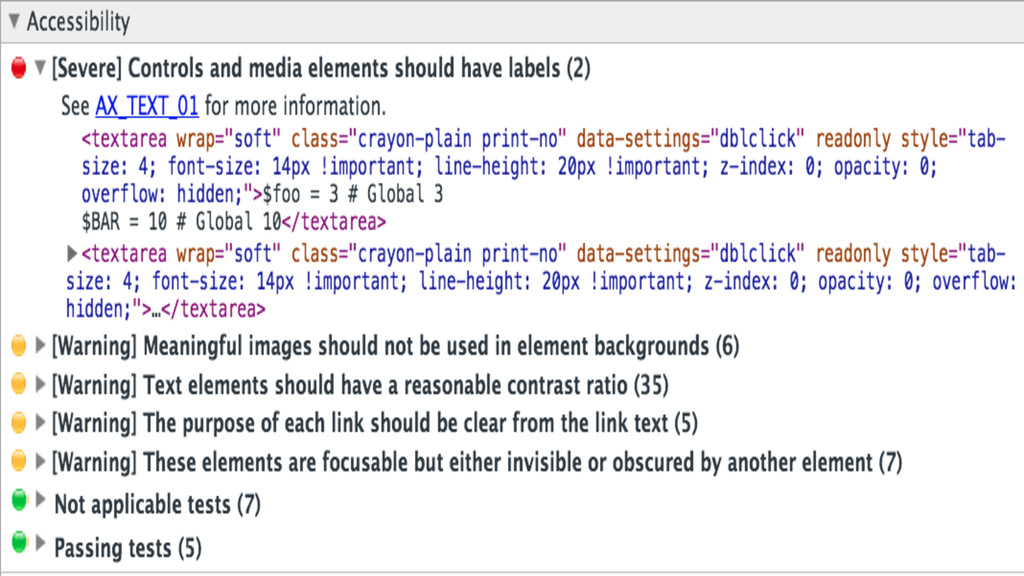The image size is (1024, 576).
Task: Click the red Severe status dot
Action: point(19,67)
